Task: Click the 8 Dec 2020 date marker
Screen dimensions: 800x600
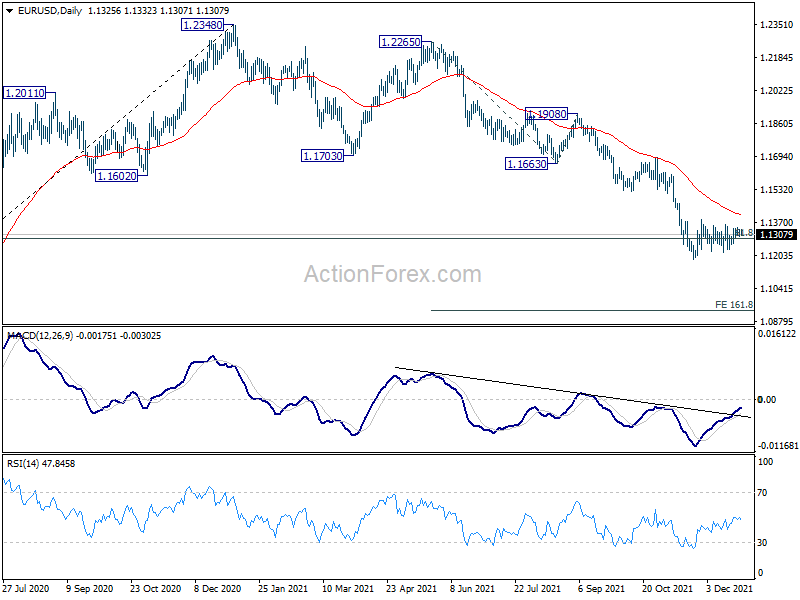Action: [x=218, y=588]
